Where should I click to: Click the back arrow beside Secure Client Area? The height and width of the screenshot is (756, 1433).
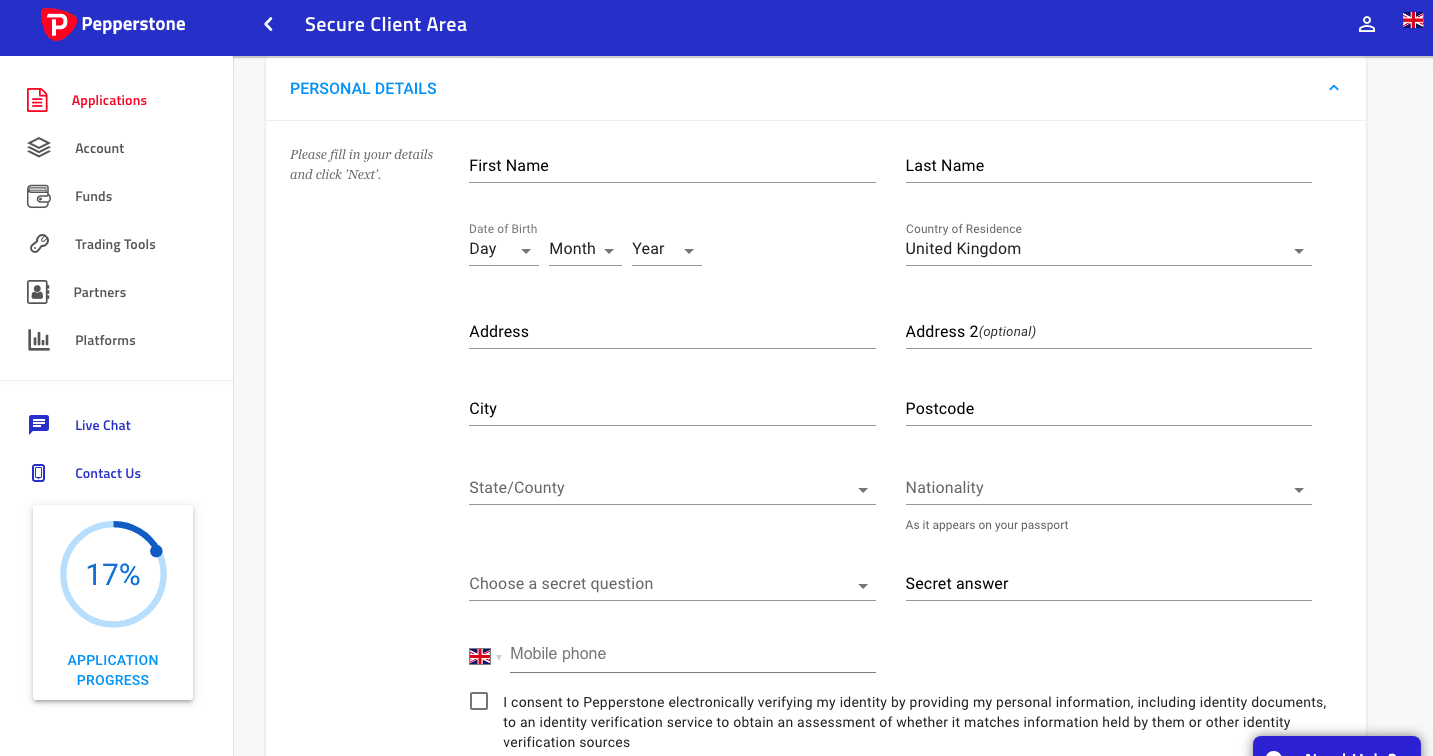coord(268,25)
